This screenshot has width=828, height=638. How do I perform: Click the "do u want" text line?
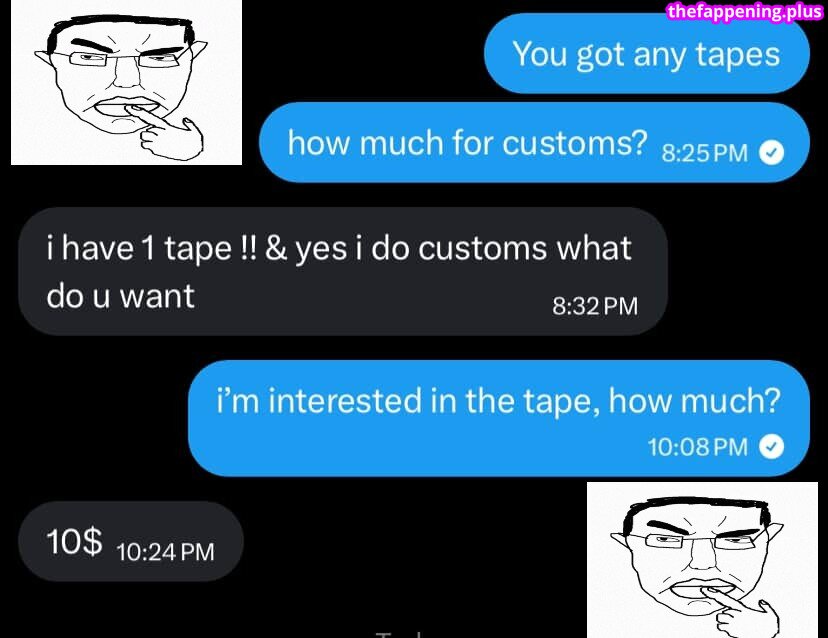[120, 296]
